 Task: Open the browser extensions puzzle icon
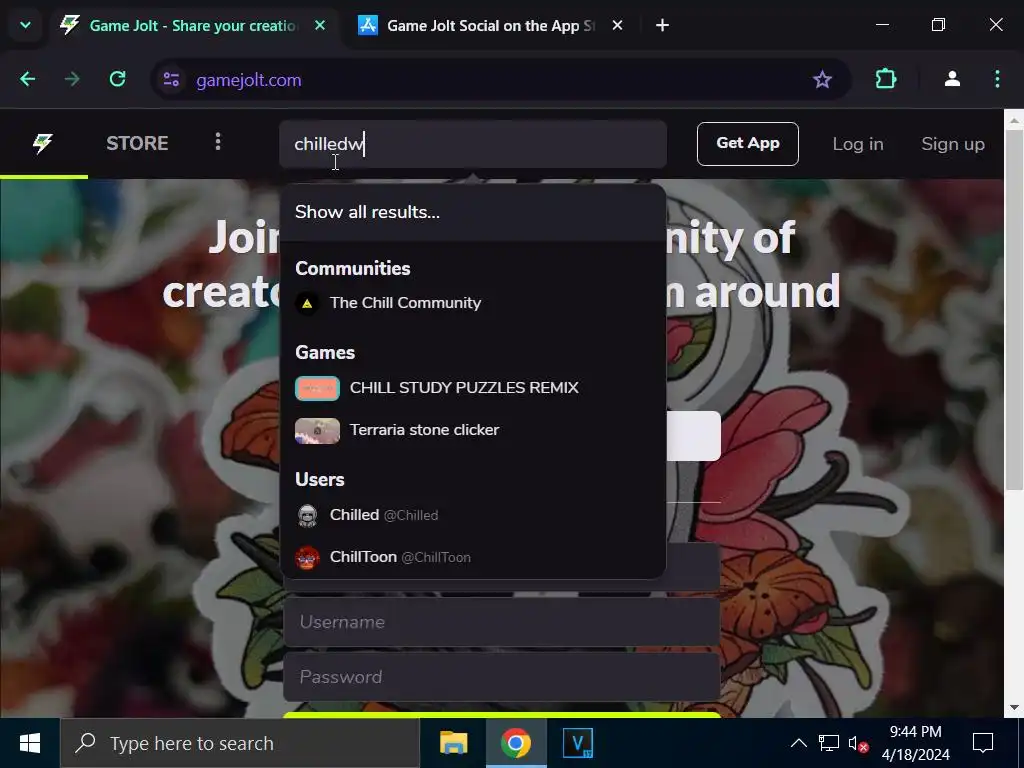tap(886, 80)
